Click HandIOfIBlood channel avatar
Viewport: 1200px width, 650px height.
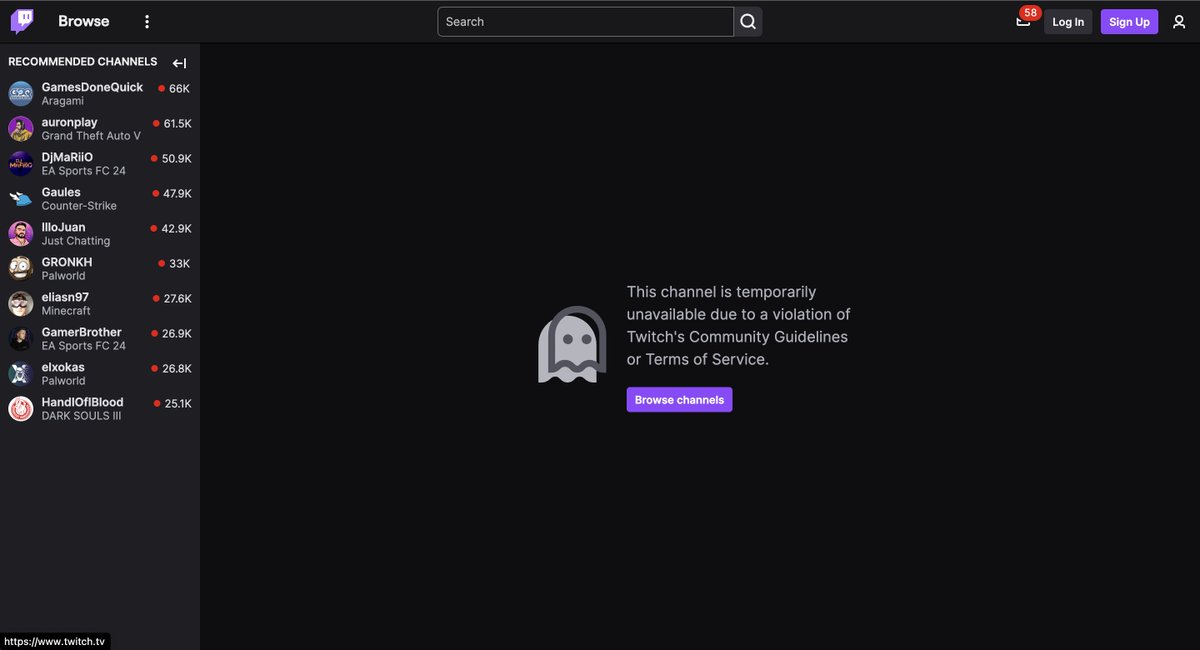[x=21, y=409]
